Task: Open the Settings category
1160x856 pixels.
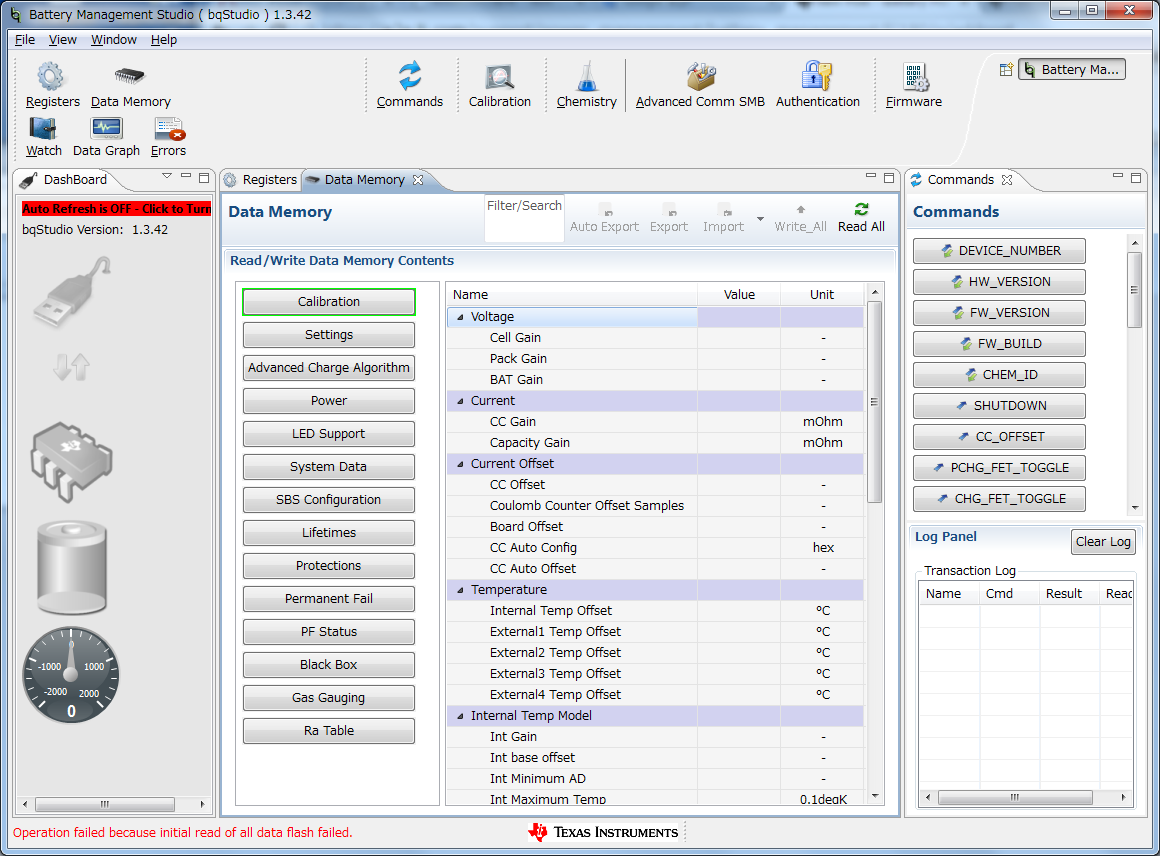Action: pos(329,335)
